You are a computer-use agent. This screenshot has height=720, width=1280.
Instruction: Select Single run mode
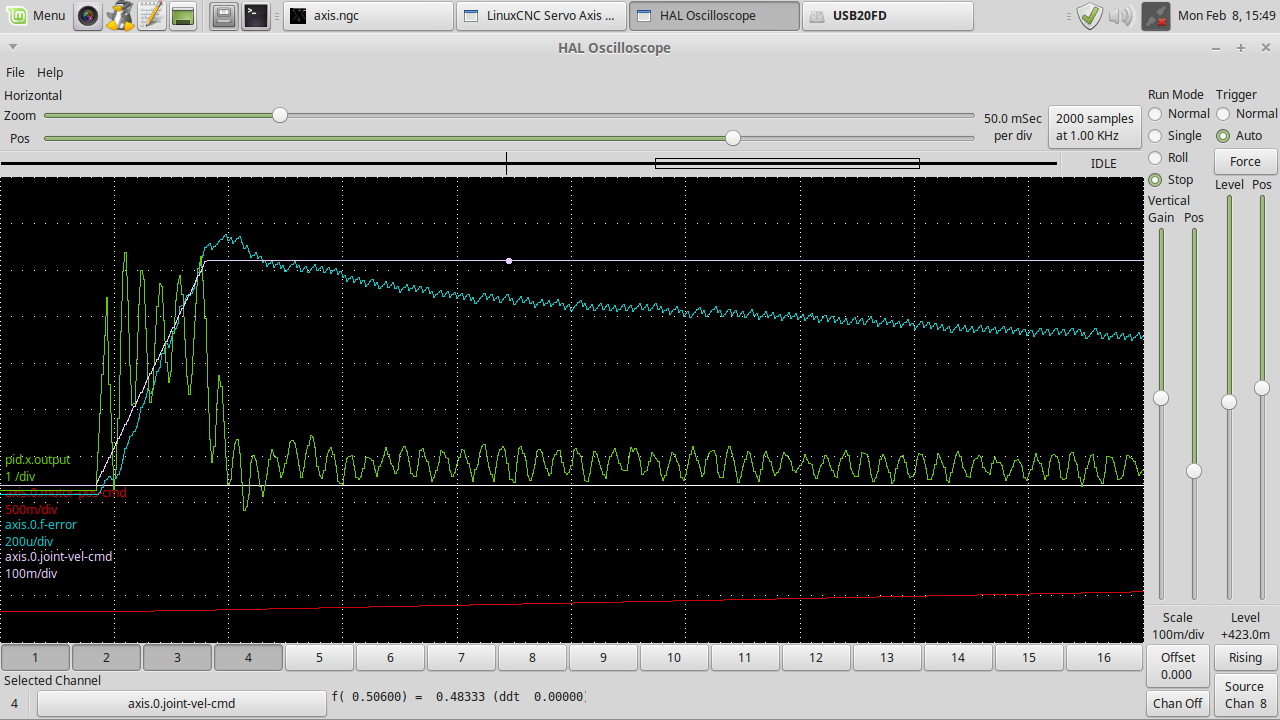[x=1175, y=136]
